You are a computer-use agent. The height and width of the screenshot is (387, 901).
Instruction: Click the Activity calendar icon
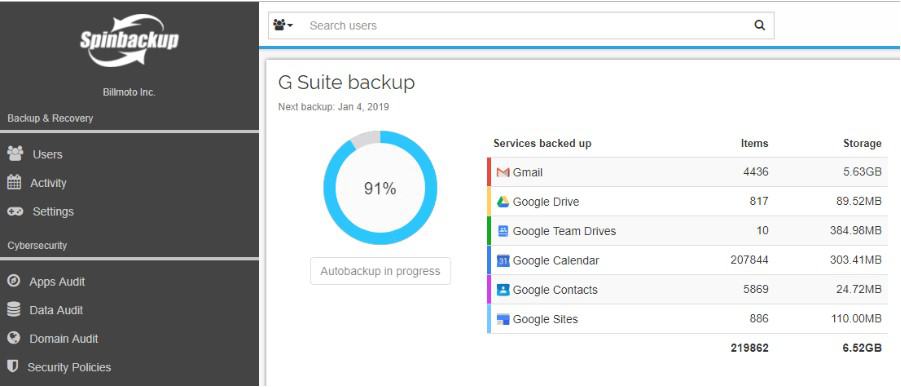tap(14, 182)
